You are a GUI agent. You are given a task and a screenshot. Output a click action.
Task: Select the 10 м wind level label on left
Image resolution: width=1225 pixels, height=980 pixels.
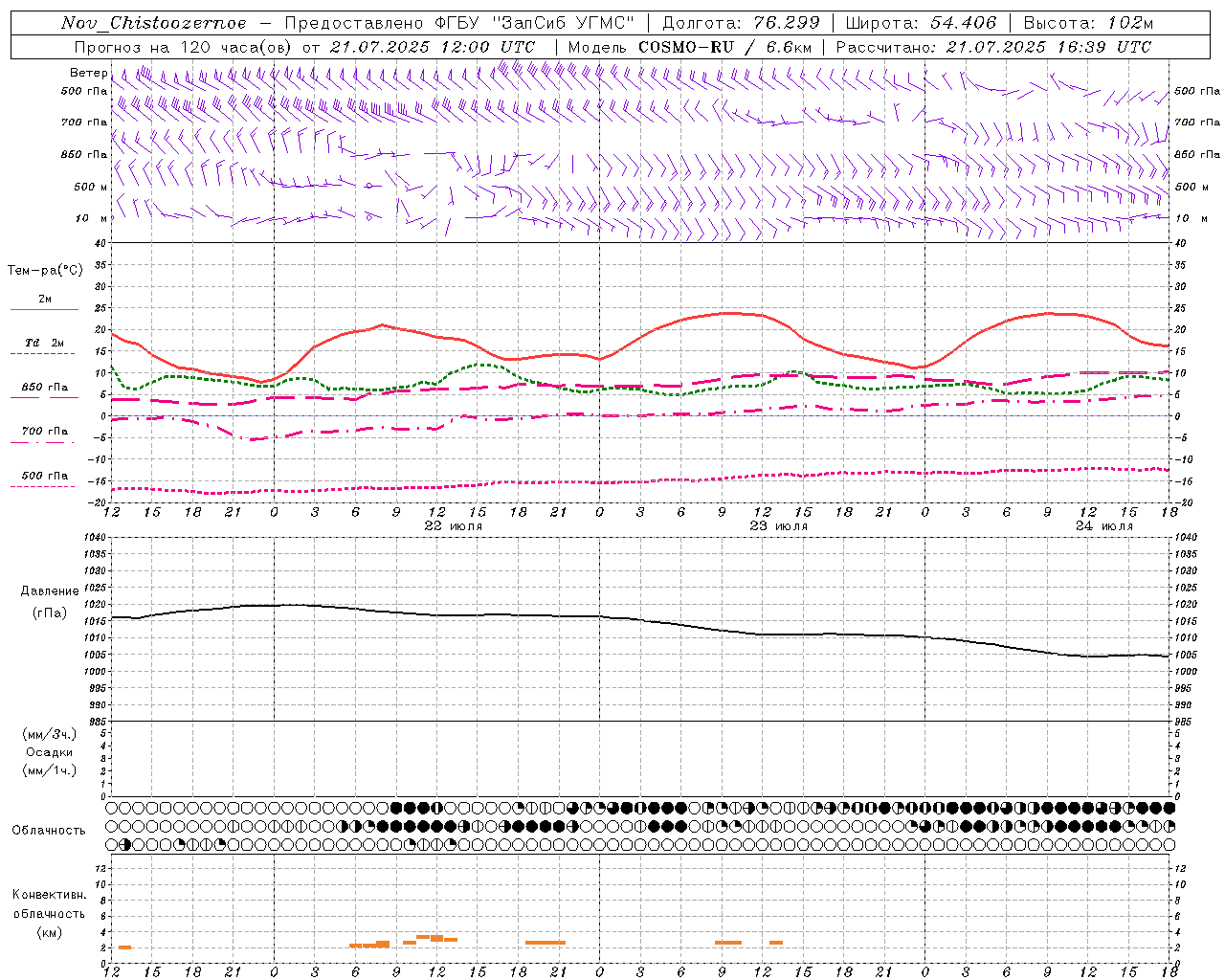[x=92, y=218]
